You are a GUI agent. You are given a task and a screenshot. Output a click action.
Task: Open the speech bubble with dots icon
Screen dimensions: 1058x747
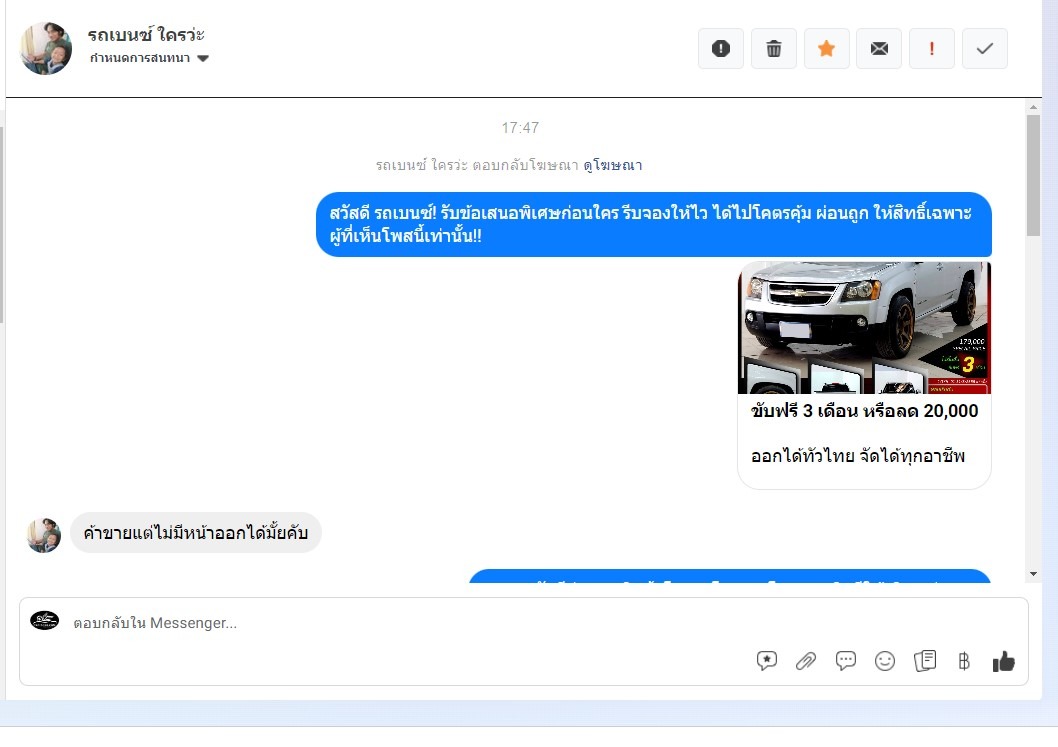(845, 661)
